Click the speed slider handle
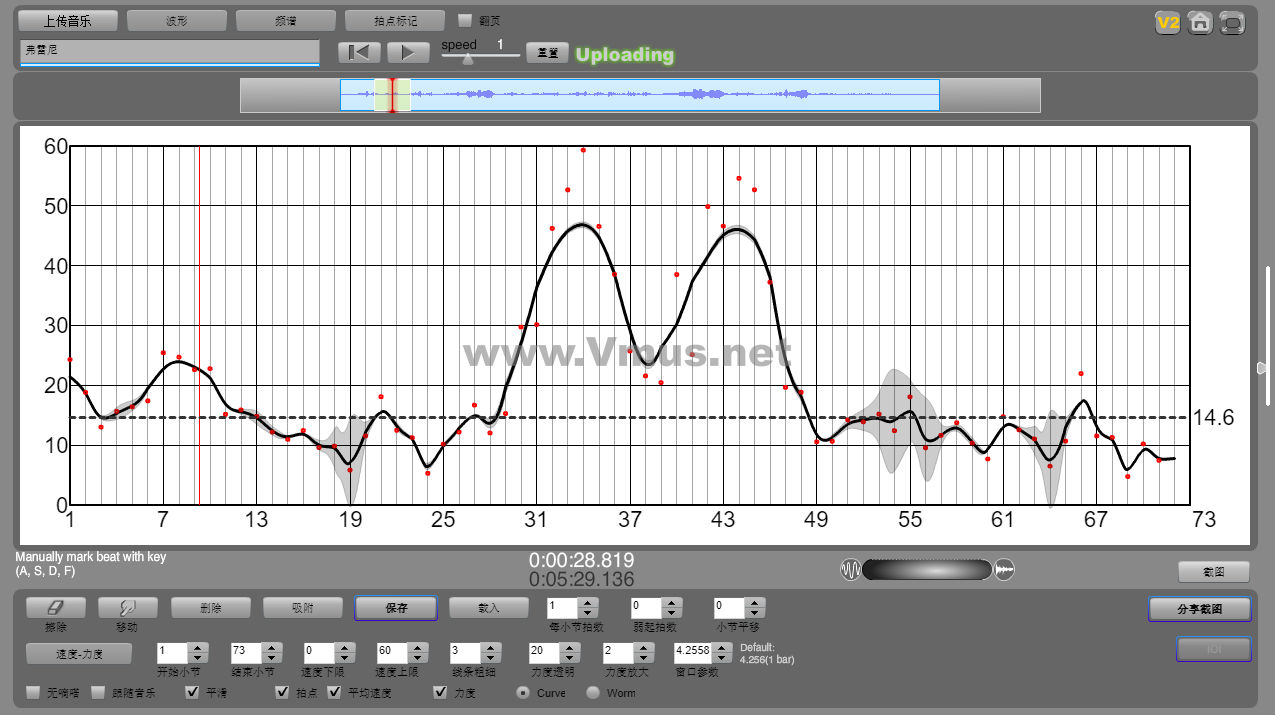1275x715 pixels. click(x=467, y=59)
